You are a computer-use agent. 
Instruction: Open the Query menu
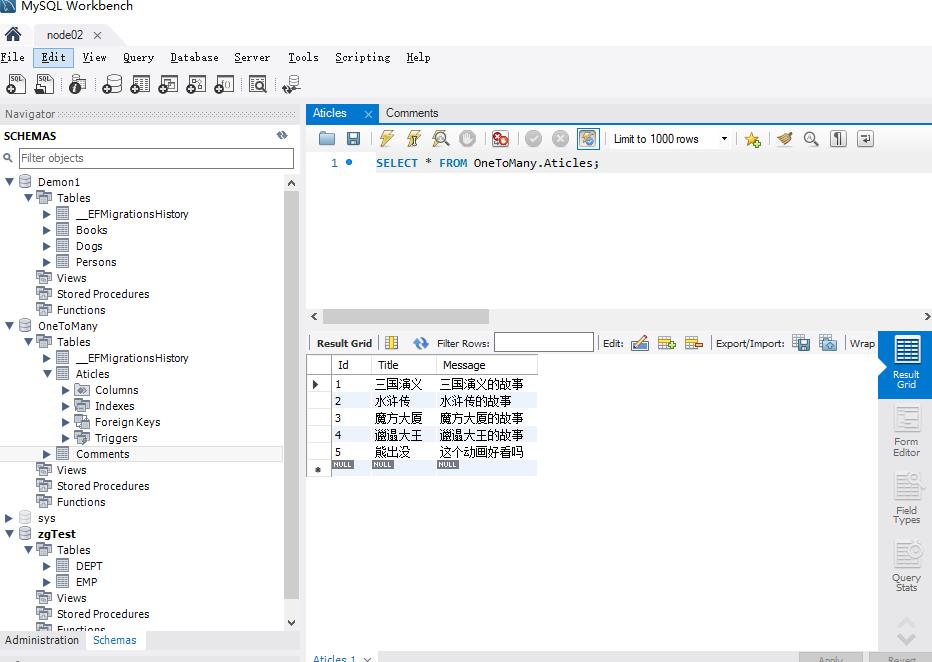[138, 57]
